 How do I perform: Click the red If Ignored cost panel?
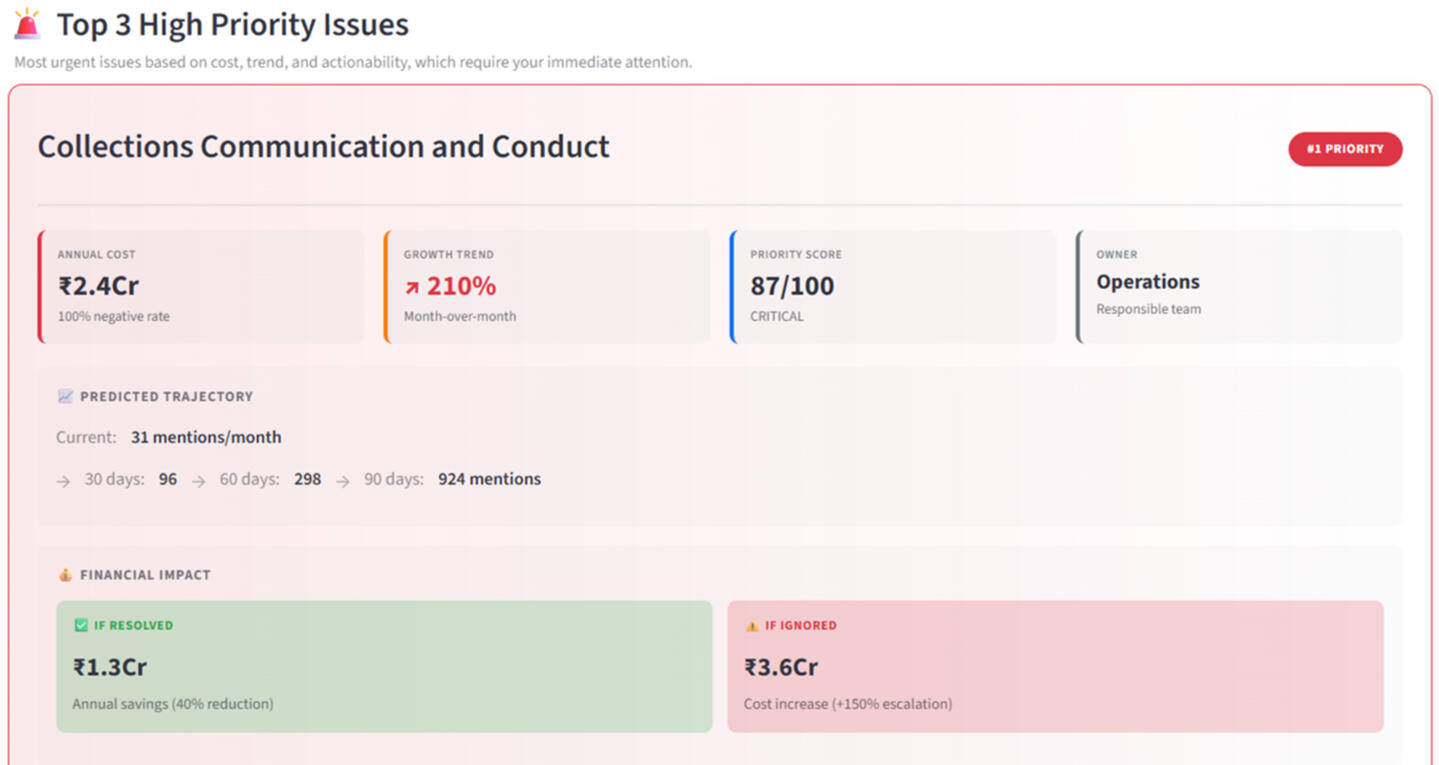1055,666
